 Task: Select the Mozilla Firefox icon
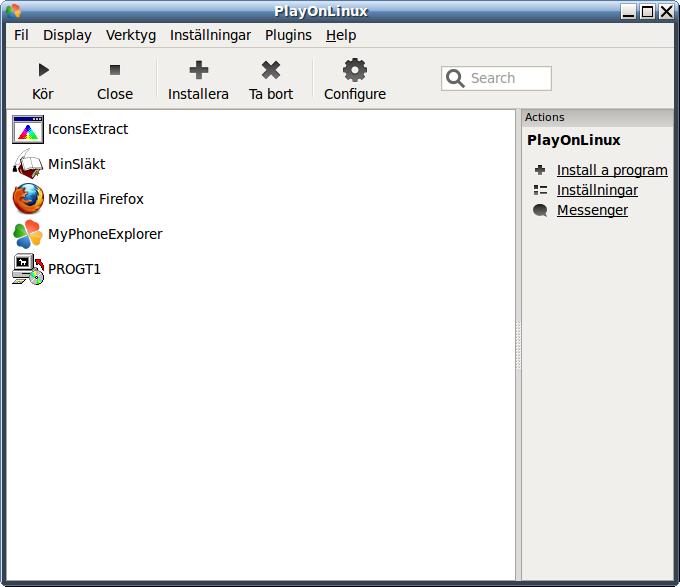[x=28, y=199]
